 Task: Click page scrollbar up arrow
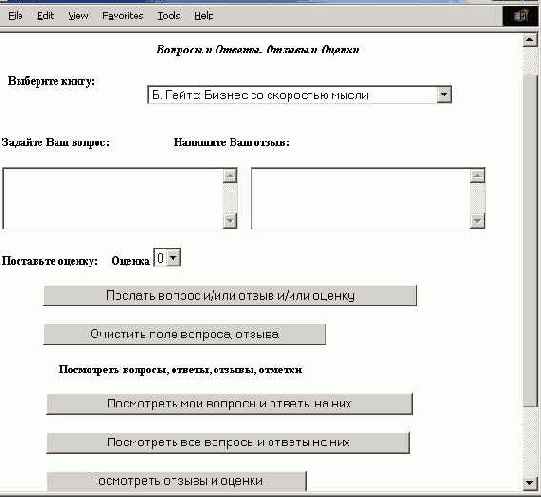(x=530, y=40)
